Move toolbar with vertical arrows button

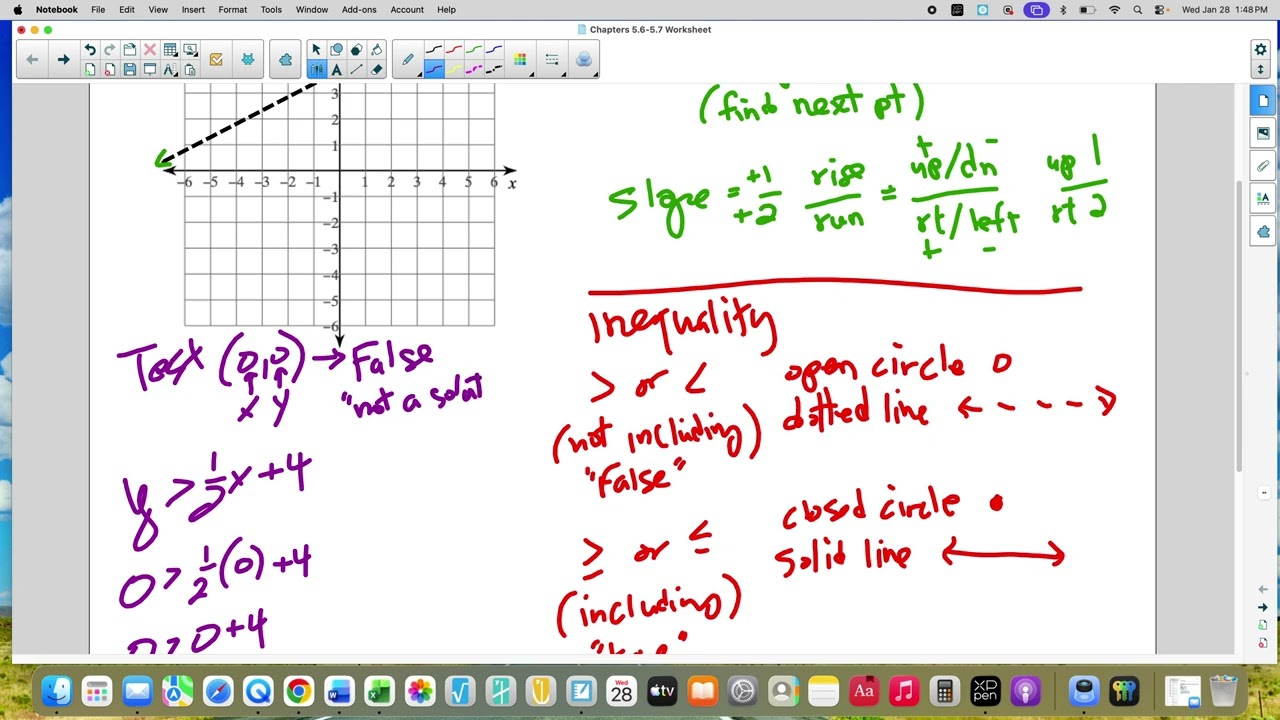click(x=1261, y=70)
